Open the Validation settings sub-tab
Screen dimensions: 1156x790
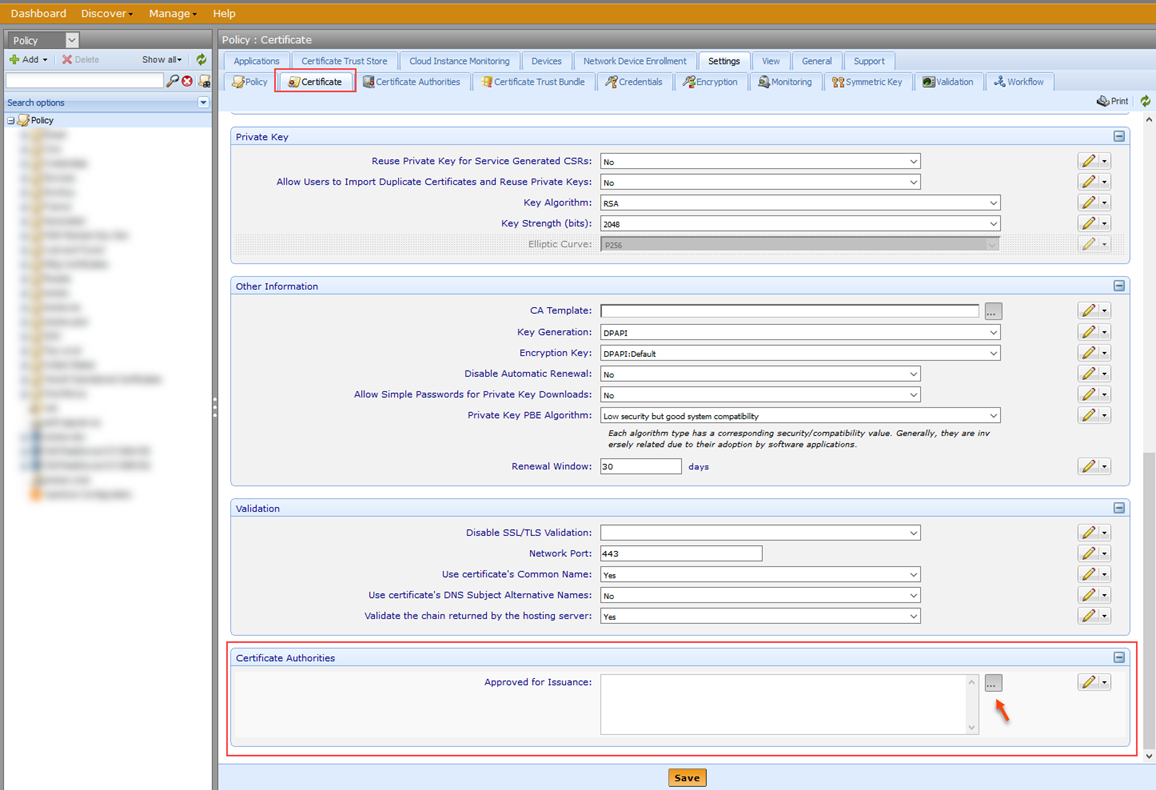947,81
